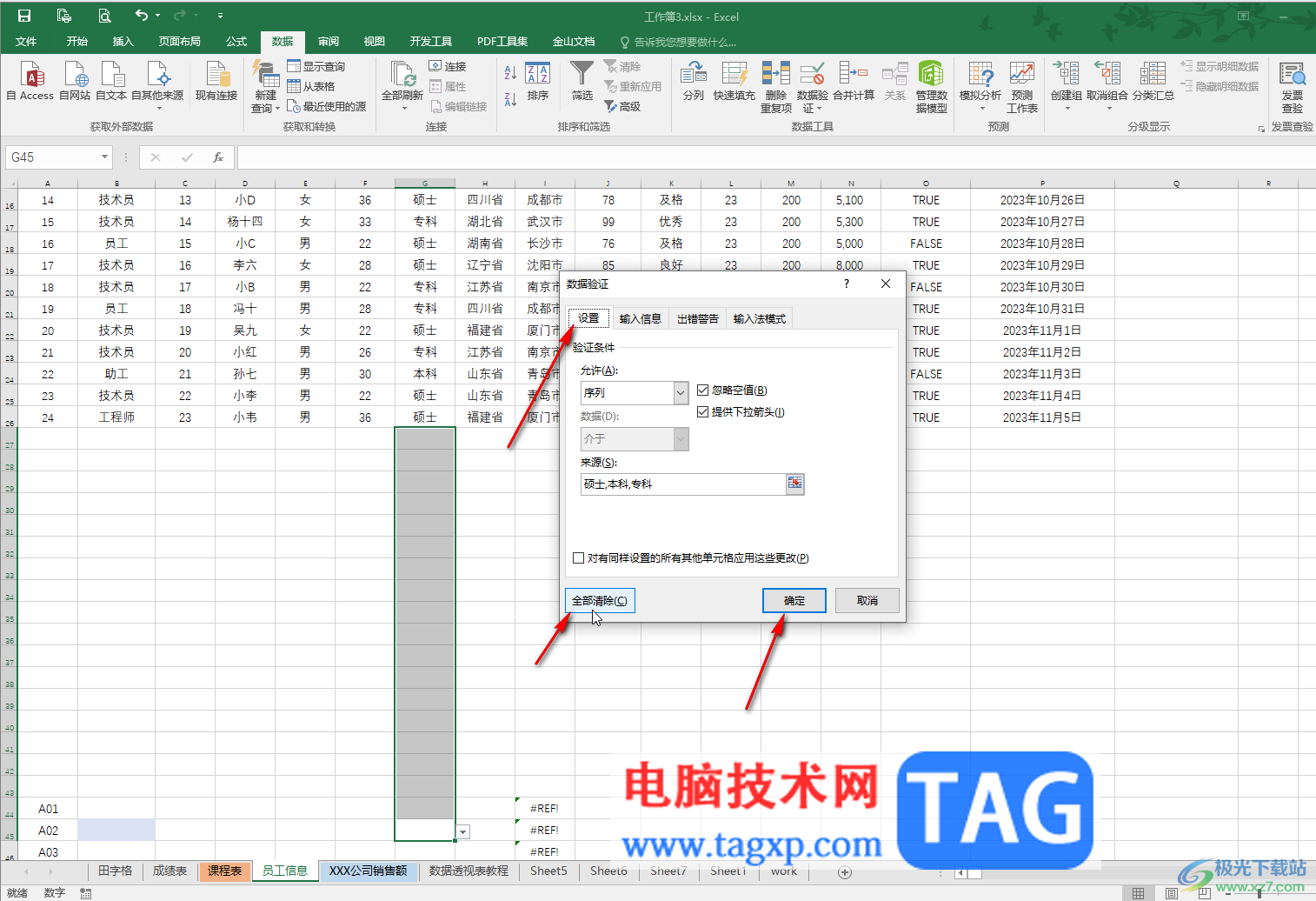
Task: Switch to the 输入法模式 dialog tab
Action: coord(760,319)
